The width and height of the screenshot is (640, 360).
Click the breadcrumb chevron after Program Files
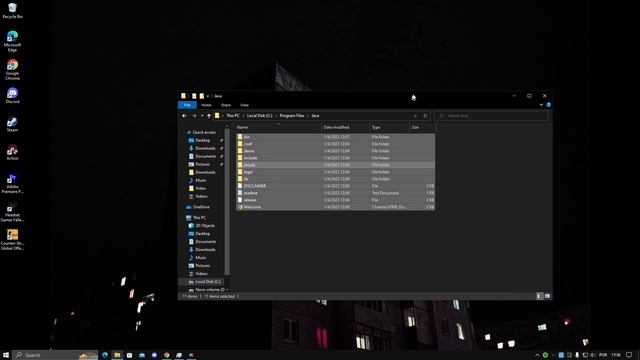pyautogui.click(x=308, y=116)
